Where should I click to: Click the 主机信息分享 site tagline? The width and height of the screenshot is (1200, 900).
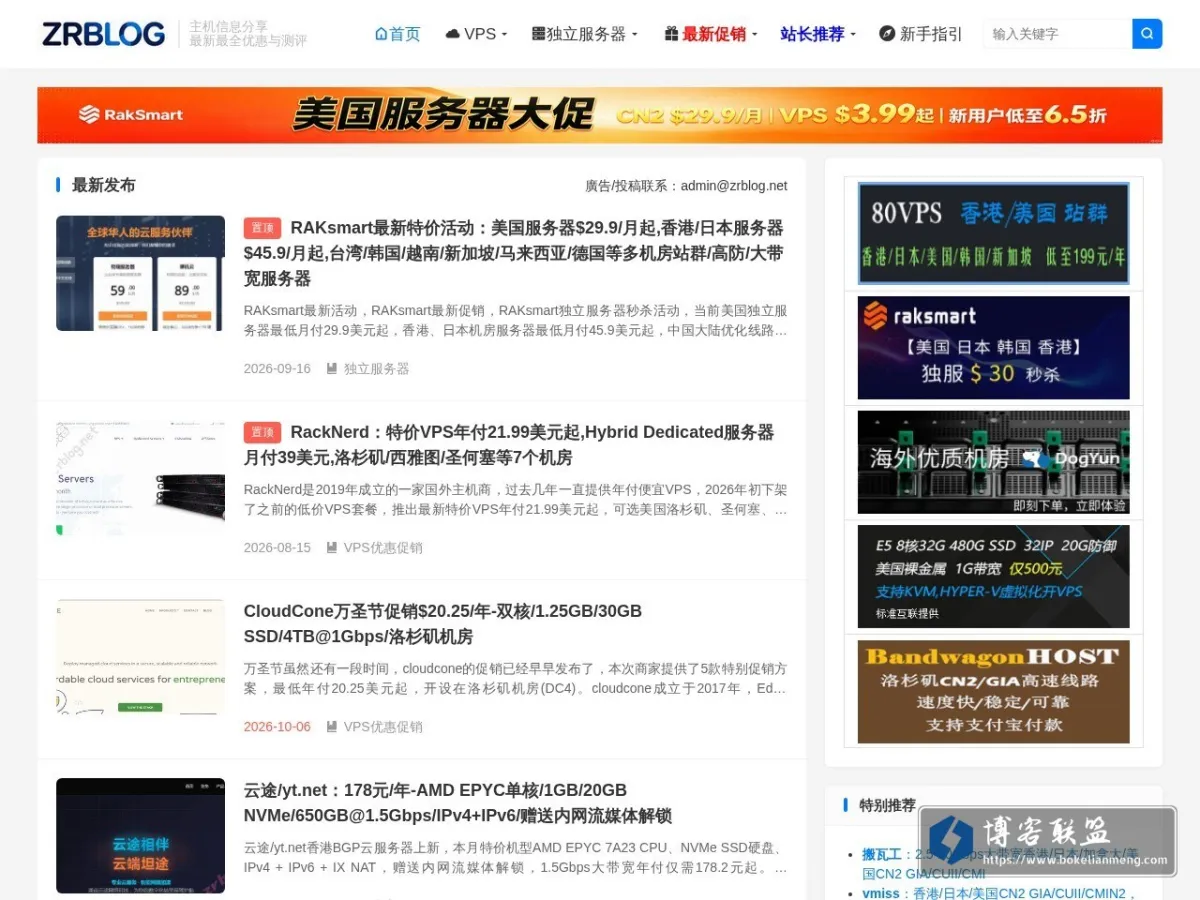pyautogui.click(x=229, y=26)
